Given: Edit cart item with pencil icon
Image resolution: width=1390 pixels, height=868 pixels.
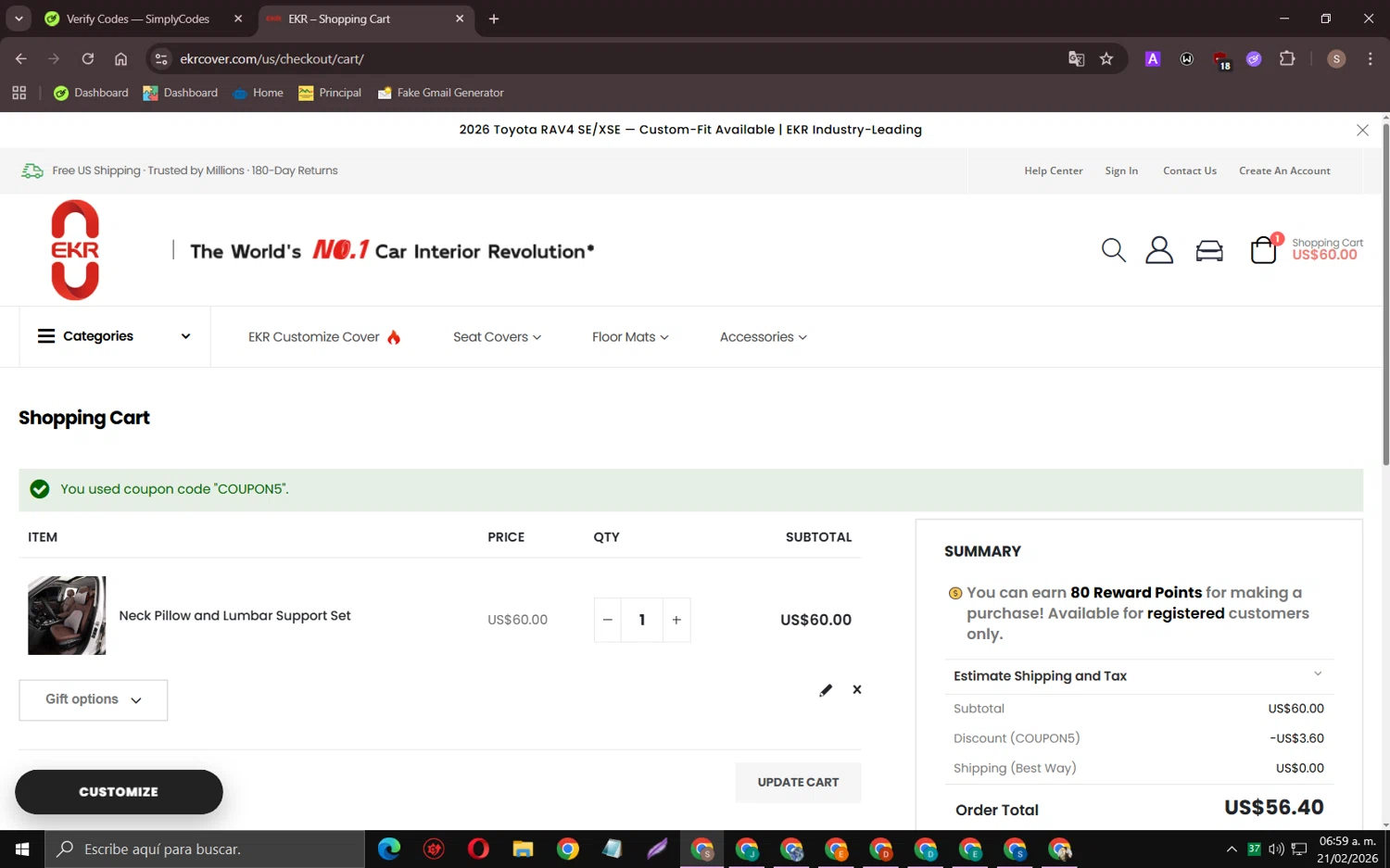Looking at the screenshot, I should (826, 690).
